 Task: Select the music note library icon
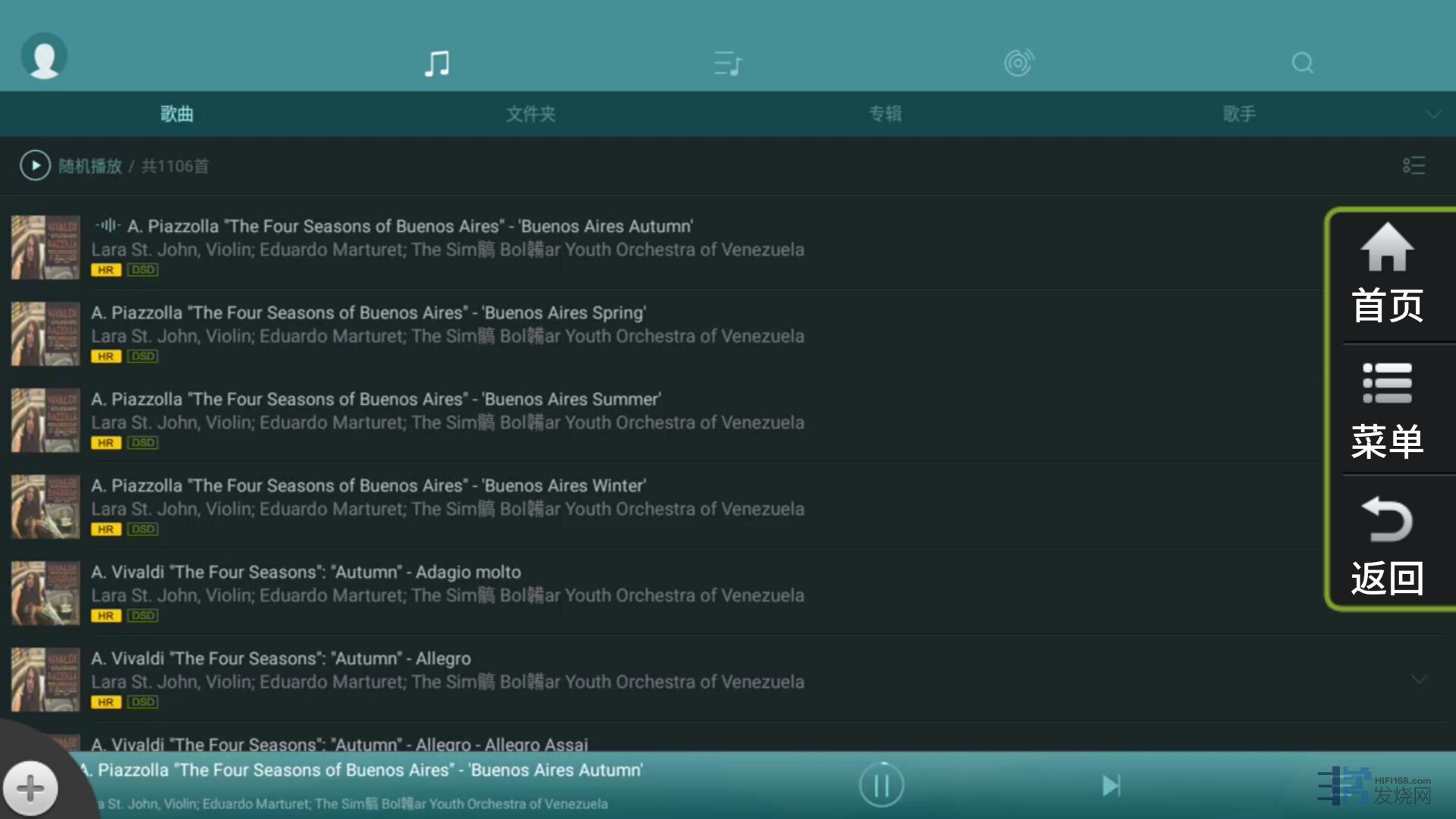[x=437, y=63]
